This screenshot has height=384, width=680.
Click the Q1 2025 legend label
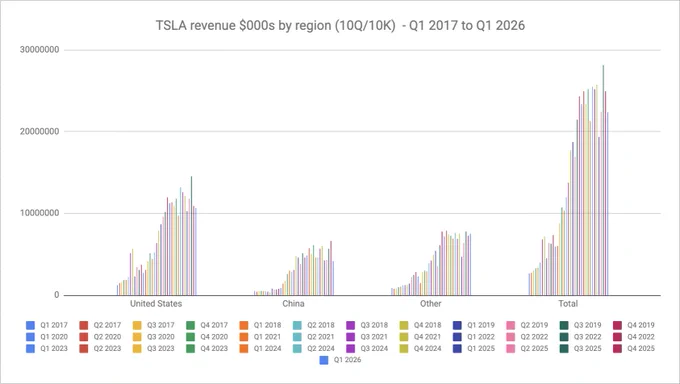point(481,348)
